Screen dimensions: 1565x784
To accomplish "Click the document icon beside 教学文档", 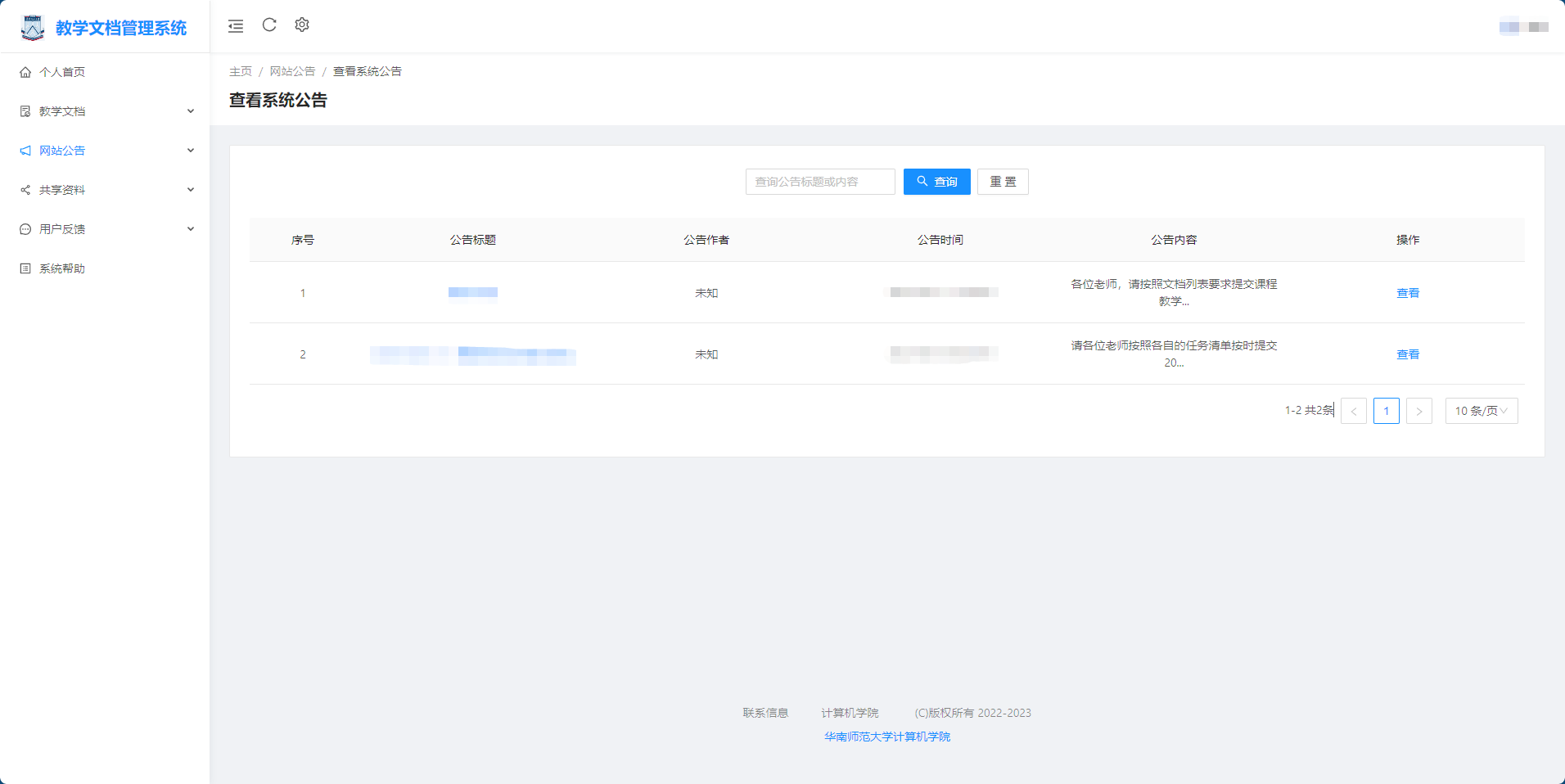I will tap(25, 111).
